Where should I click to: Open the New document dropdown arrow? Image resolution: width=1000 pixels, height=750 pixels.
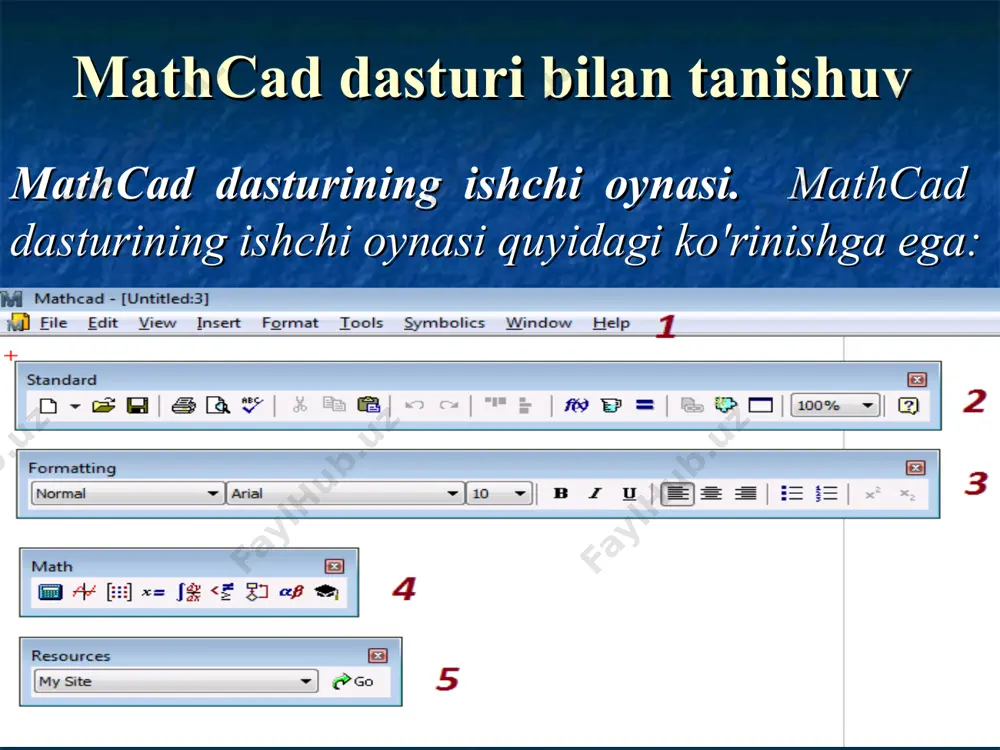(x=75, y=406)
